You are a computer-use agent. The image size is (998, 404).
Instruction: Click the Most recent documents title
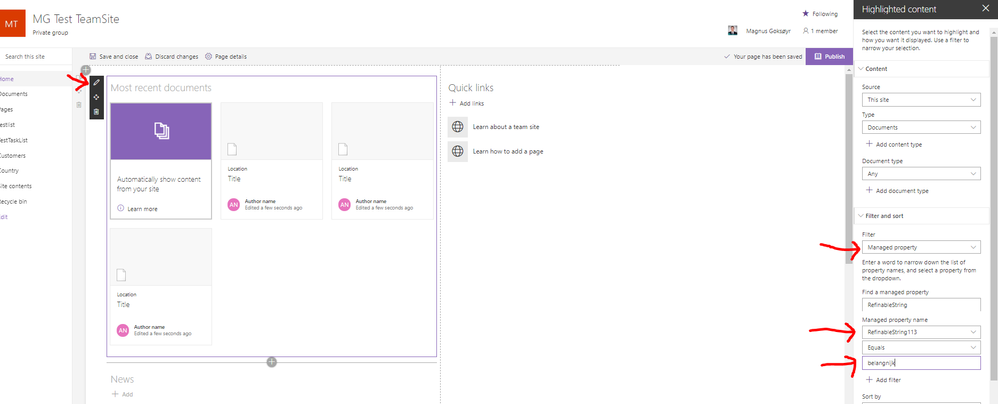tap(161, 88)
